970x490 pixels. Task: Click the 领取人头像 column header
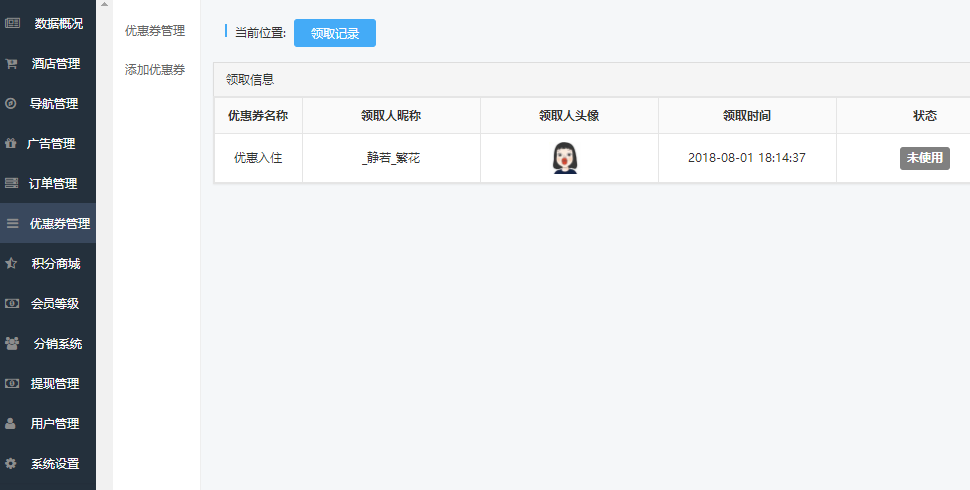coord(569,116)
